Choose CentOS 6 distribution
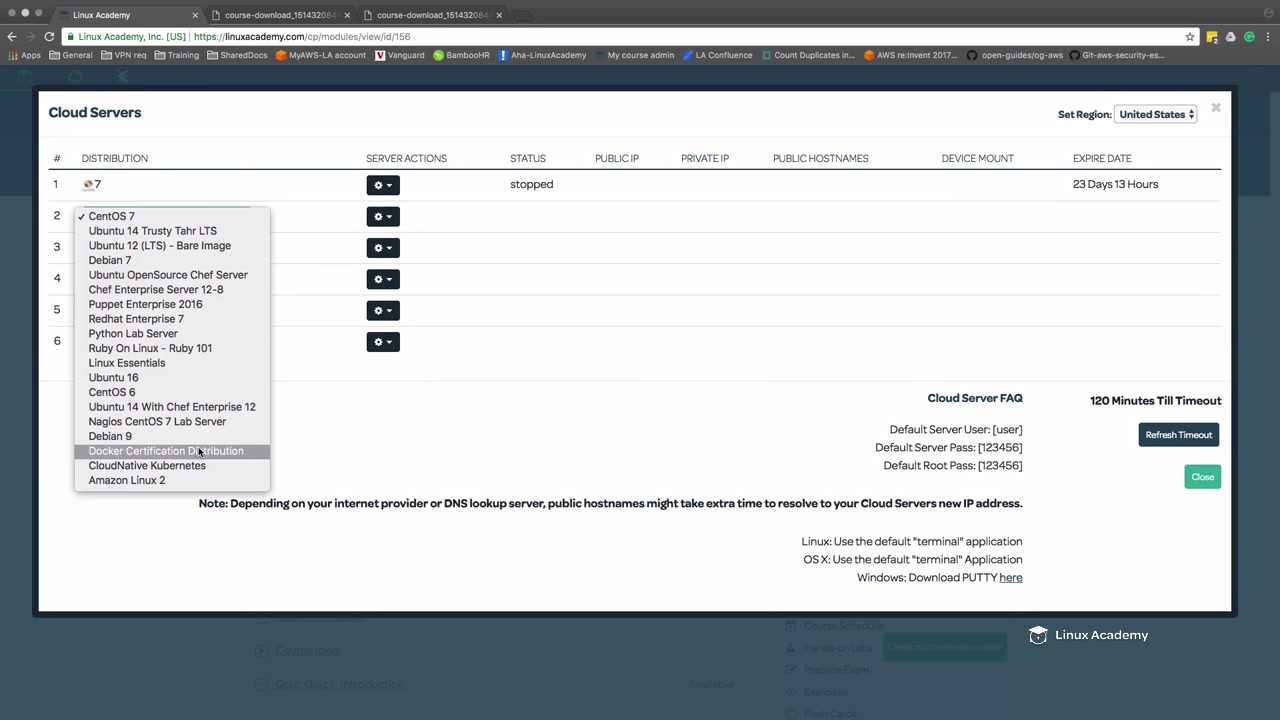The width and height of the screenshot is (1280, 720). click(172, 392)
